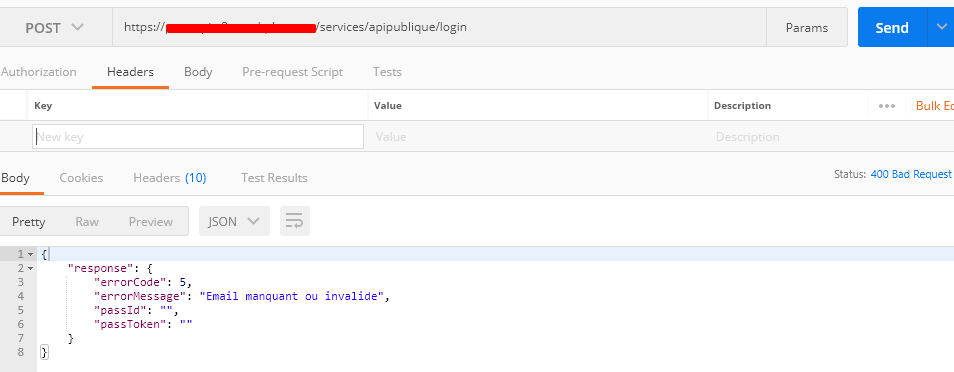Open the three-dot column options
The image size is (954, 372).
tap(886, 106)
